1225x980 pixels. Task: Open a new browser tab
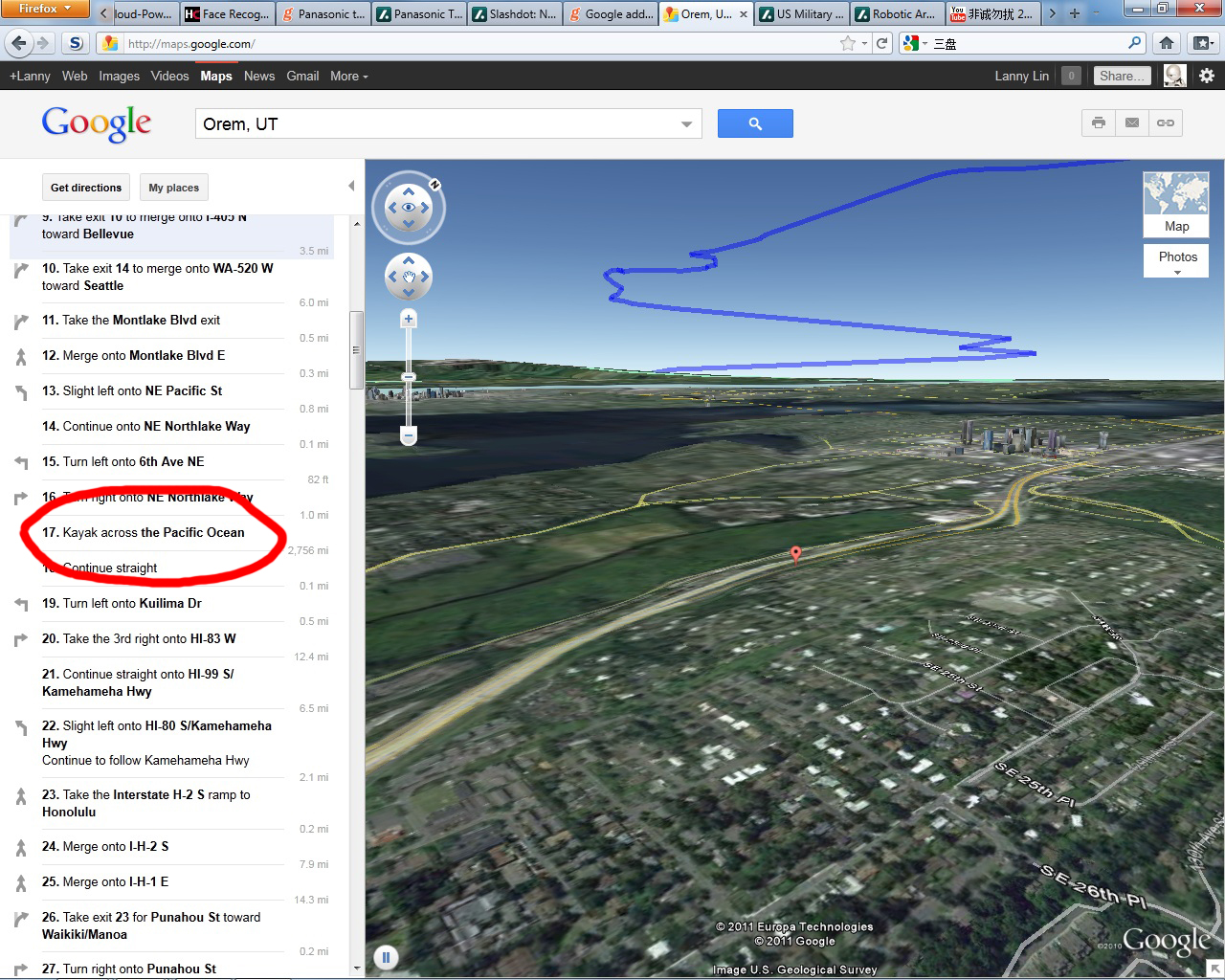click(1075, 13)
